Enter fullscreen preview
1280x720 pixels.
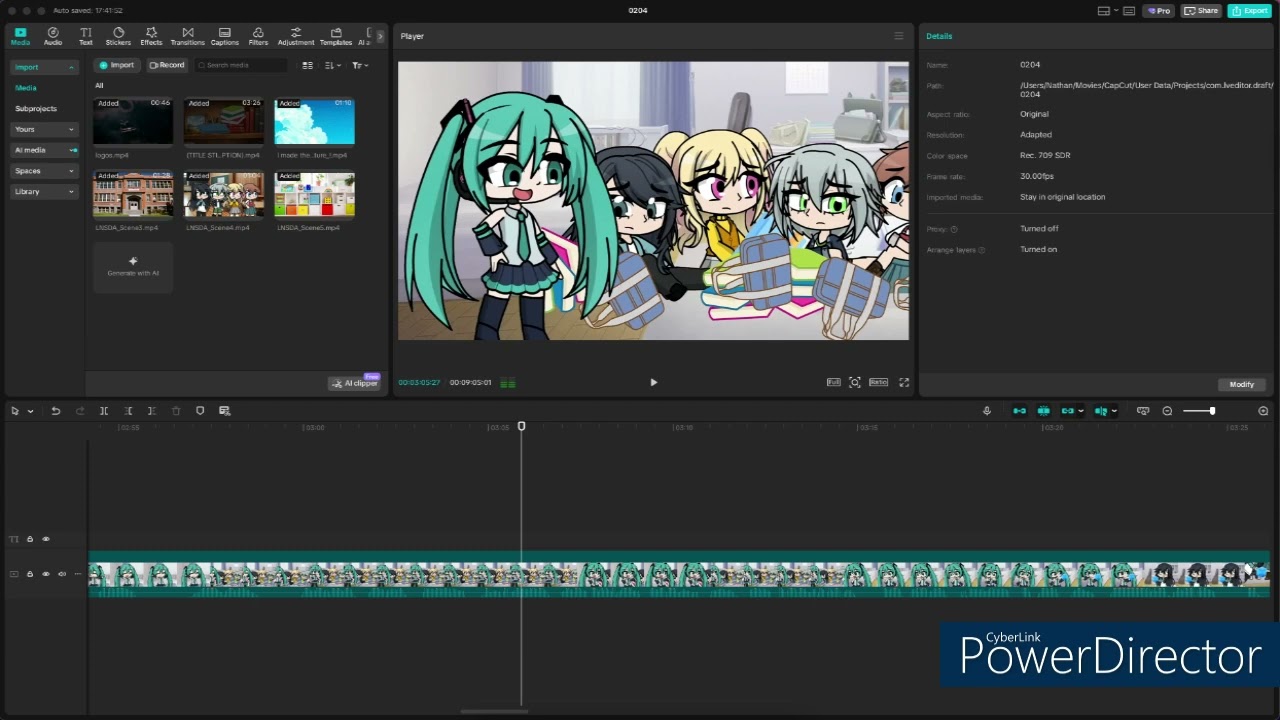[904, 382]
